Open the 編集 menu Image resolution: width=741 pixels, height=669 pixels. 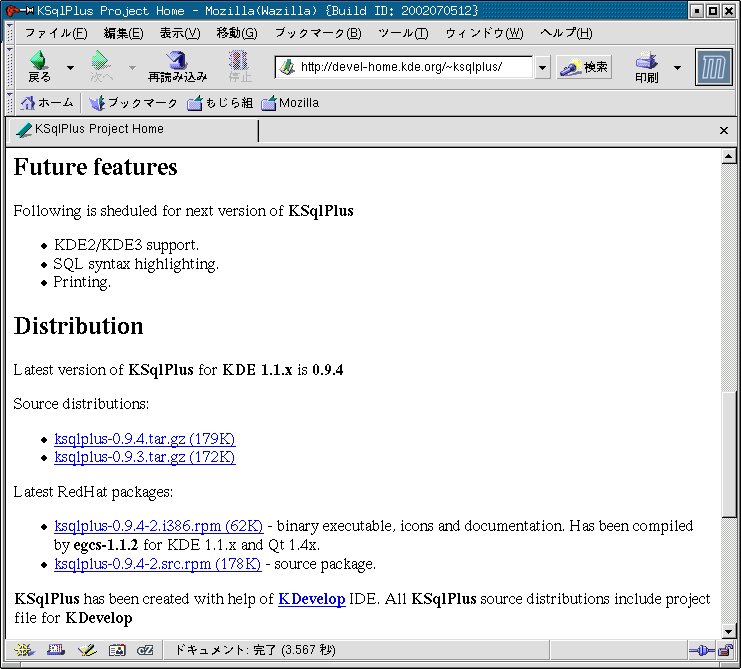click(123, 33)
